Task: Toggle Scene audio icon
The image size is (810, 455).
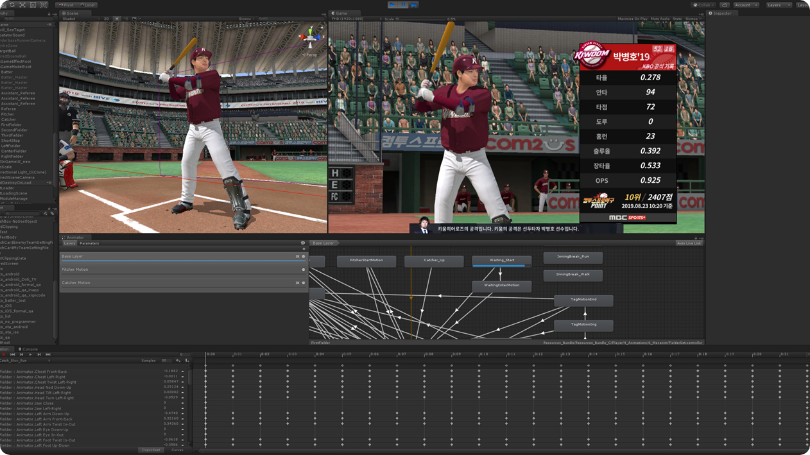Action: [126, 19]
